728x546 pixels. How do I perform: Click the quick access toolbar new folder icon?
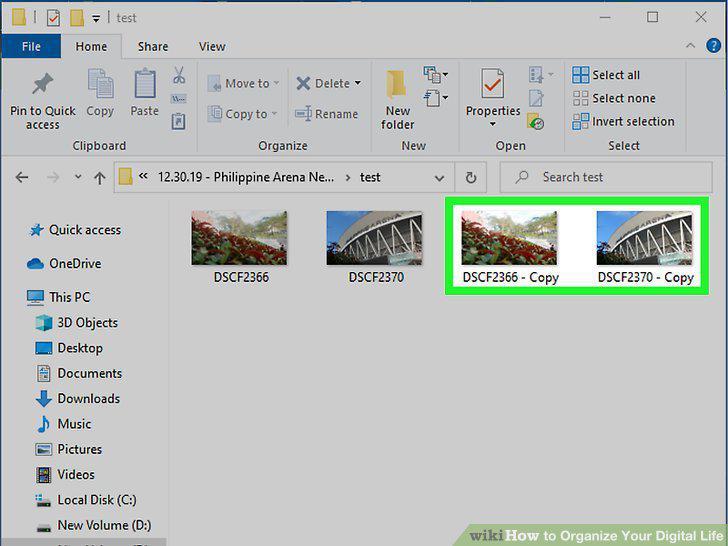click(x=77, y=18)
